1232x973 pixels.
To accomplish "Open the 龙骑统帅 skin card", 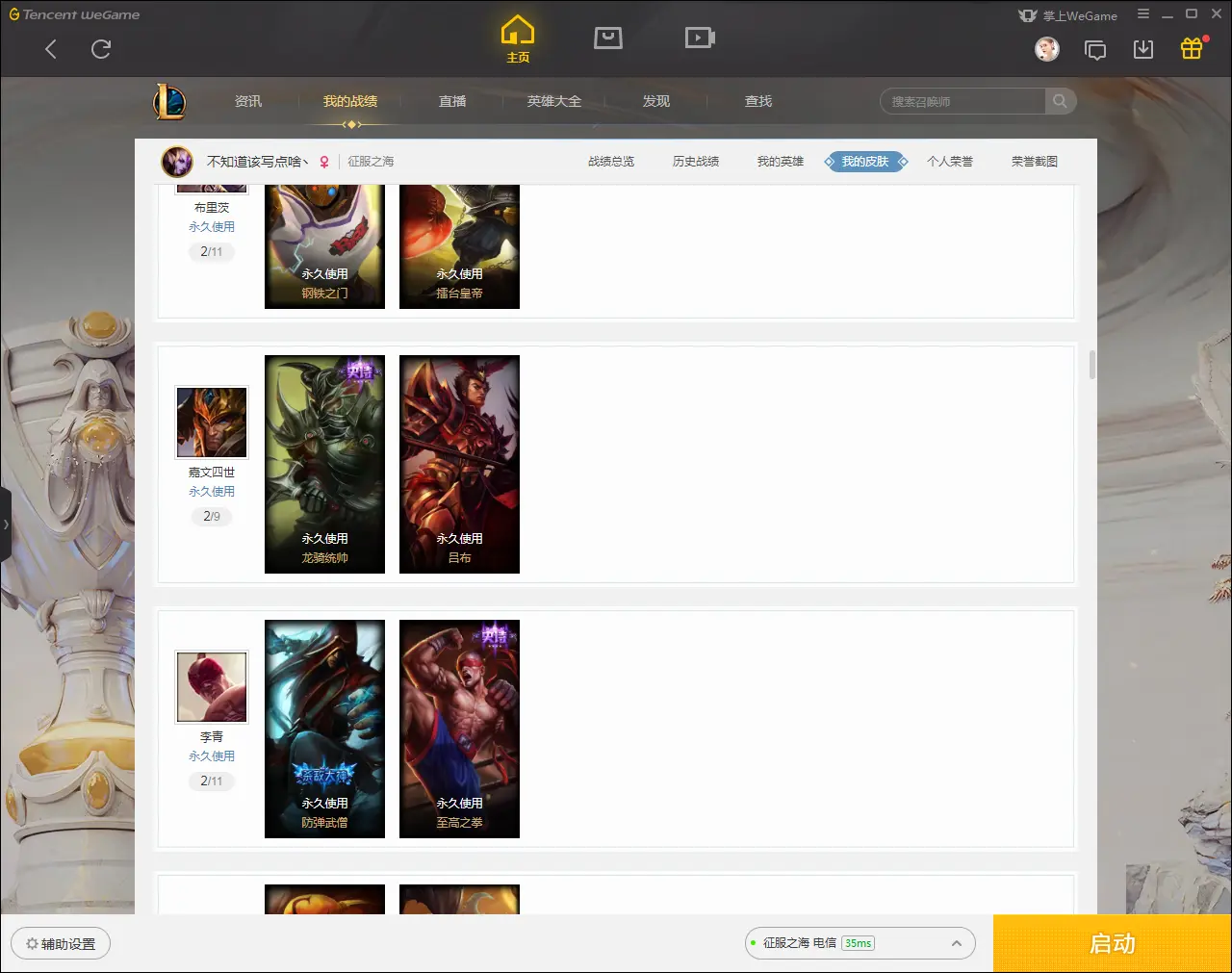I will click(324, 465).
